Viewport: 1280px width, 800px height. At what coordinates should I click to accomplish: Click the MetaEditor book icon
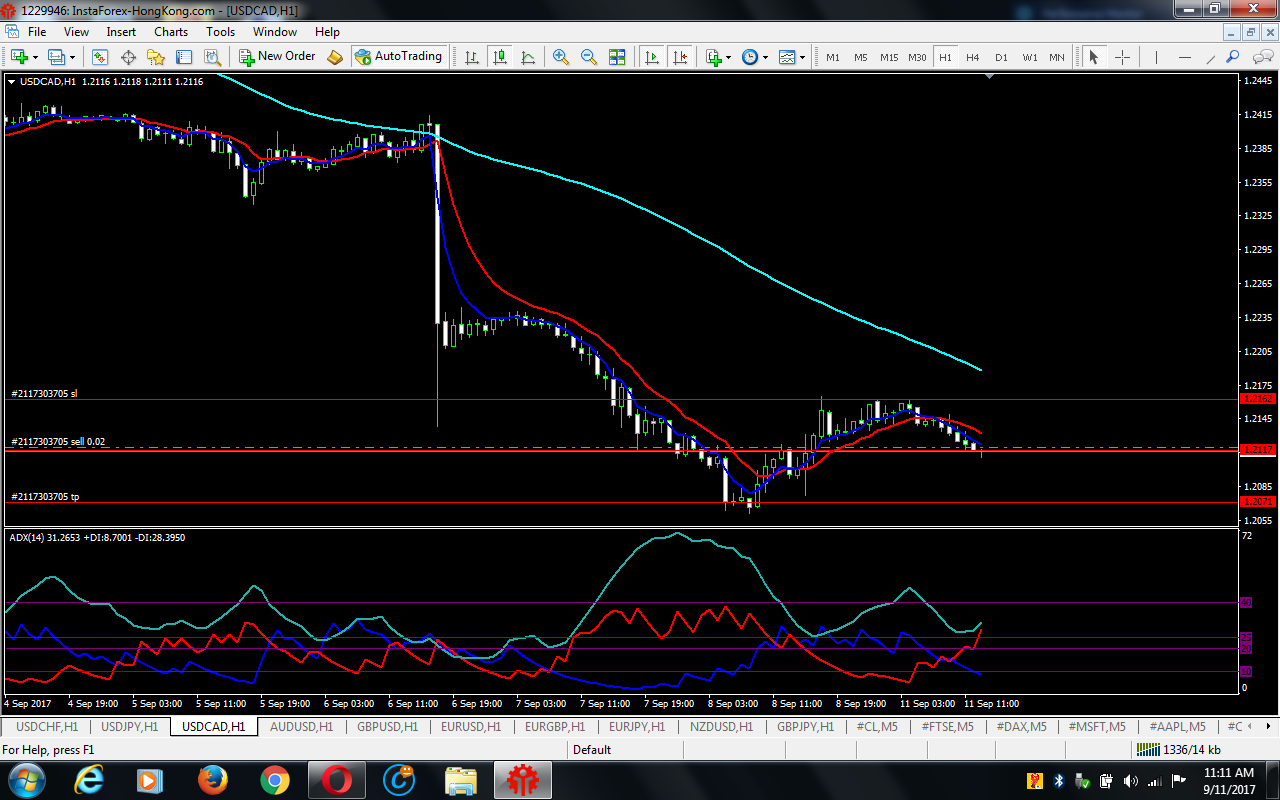pos(335,57)
